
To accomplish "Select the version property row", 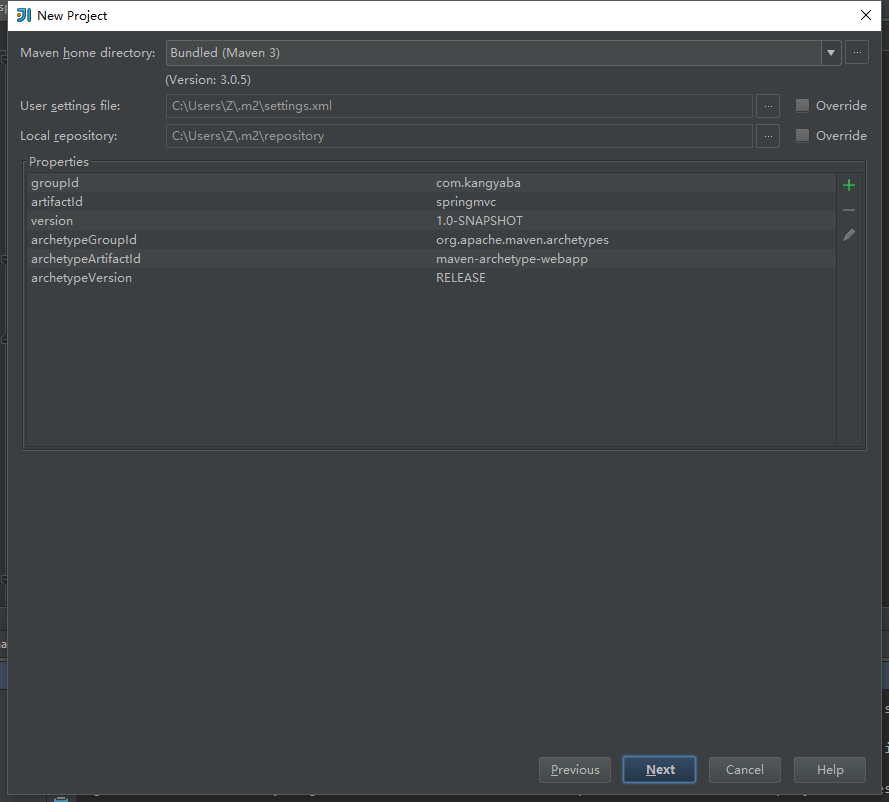I will 431,221.
